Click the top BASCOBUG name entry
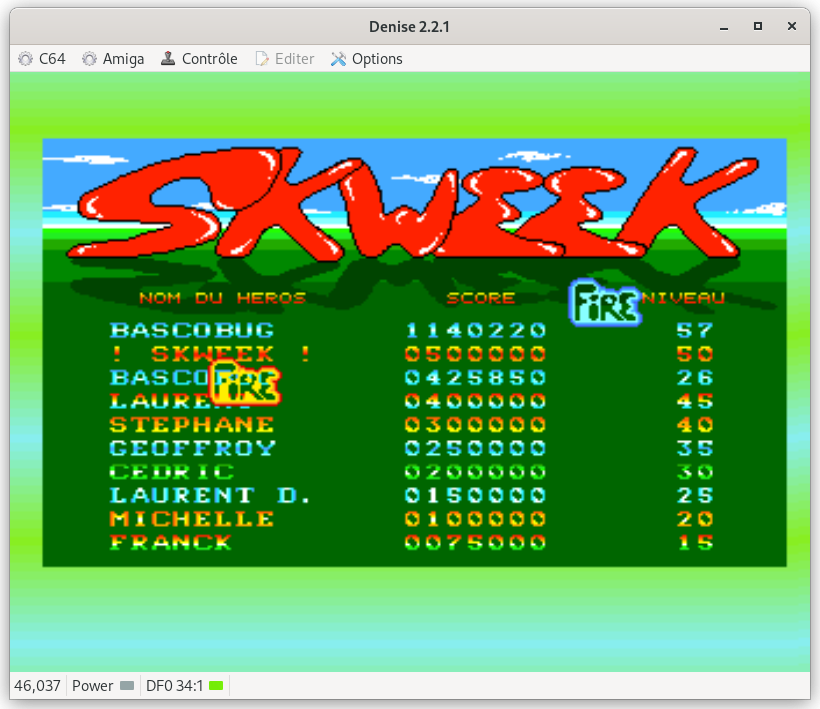Image resolution: width=820 pixels, height=709 pixels. pyautogui.click(x=192, y=330)
